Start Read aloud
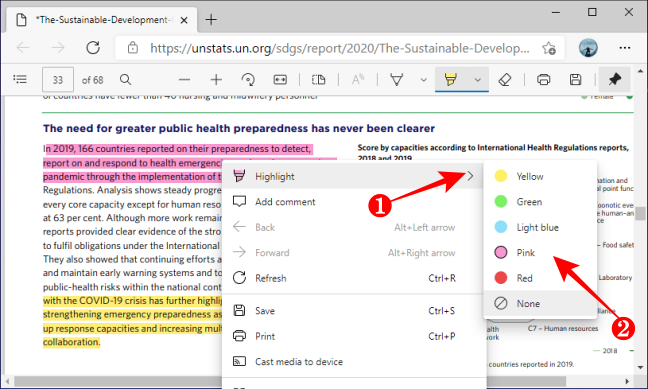 pyautogui.click(x=358, y=79)
